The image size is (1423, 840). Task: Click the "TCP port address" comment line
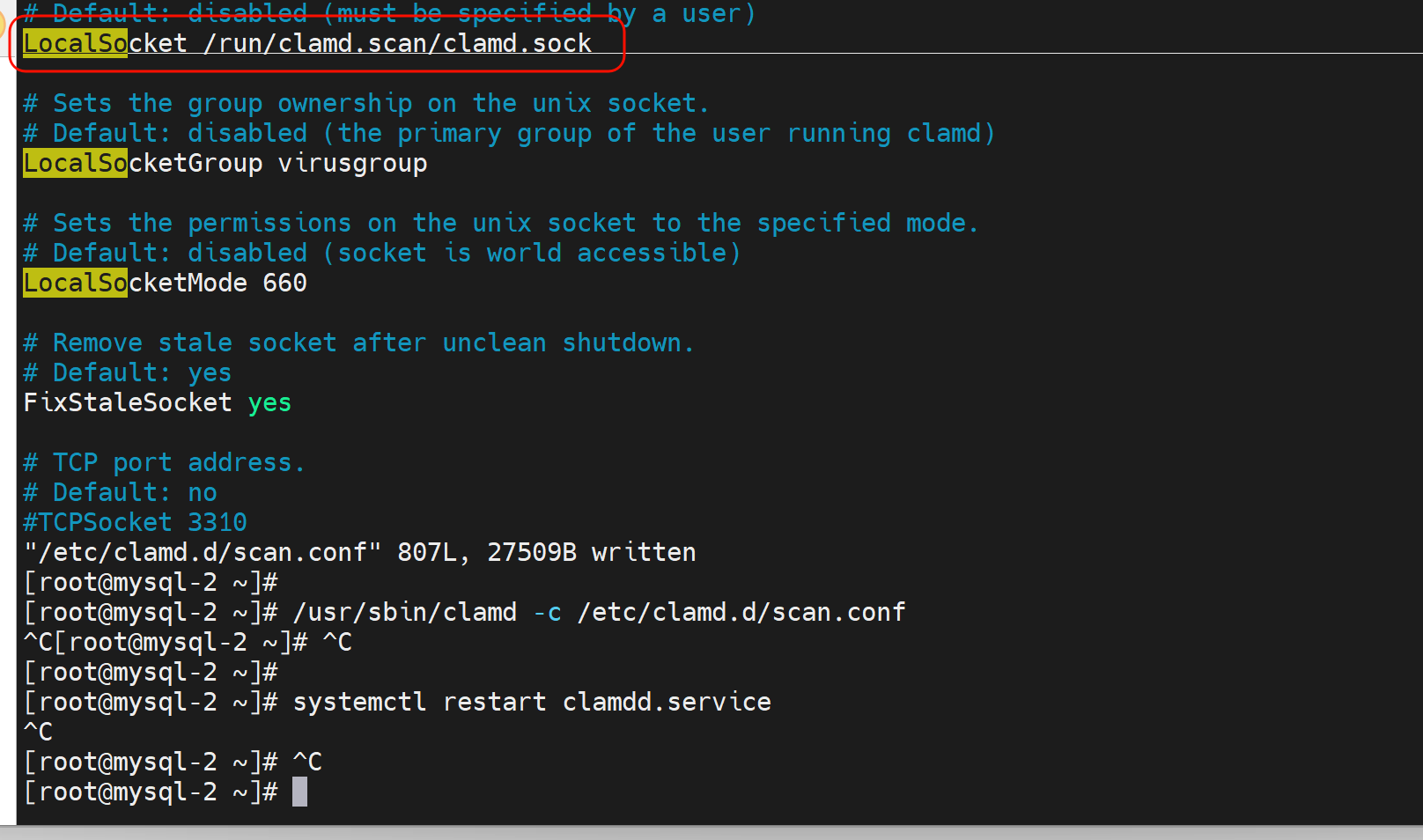point(165,462)
